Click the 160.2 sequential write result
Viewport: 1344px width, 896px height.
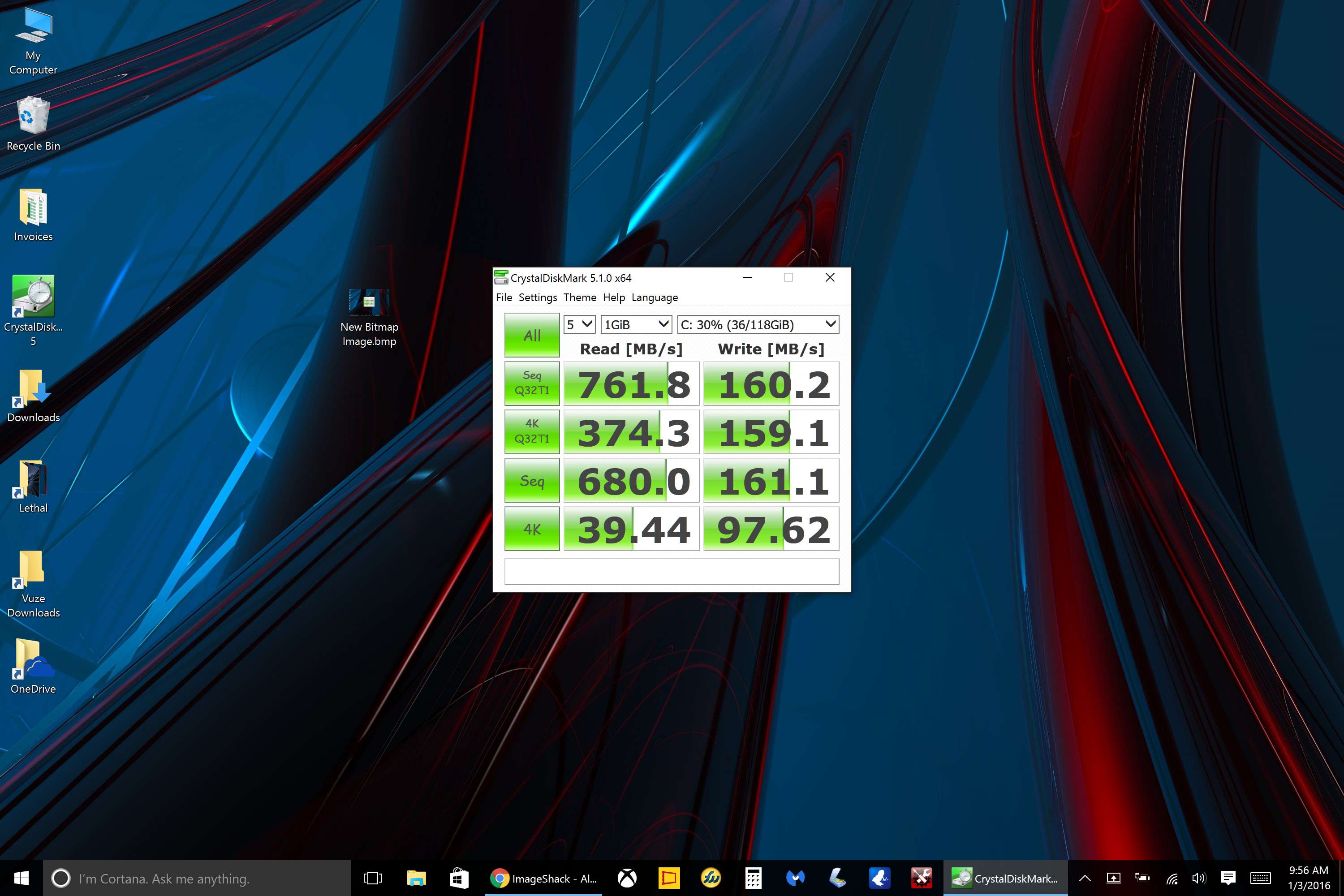[771, 383]
